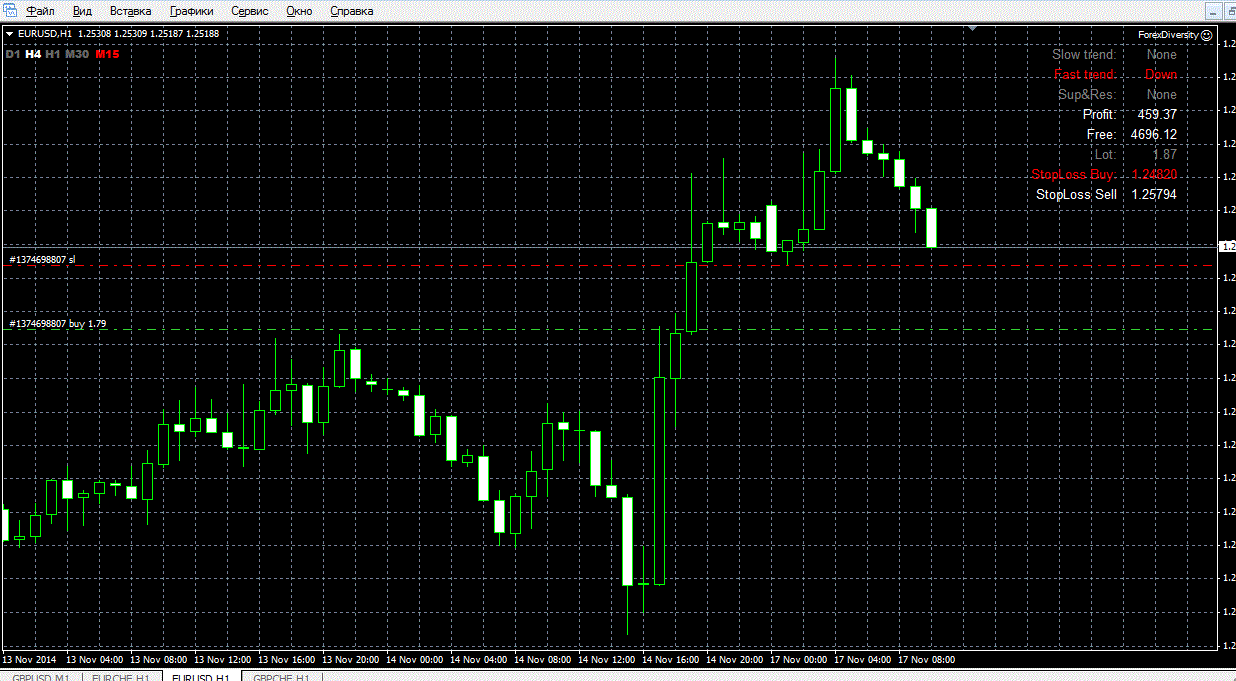Screen dimensions: 1236x681
Task: Click the red Down trend value
Action: pos(1161,75)
